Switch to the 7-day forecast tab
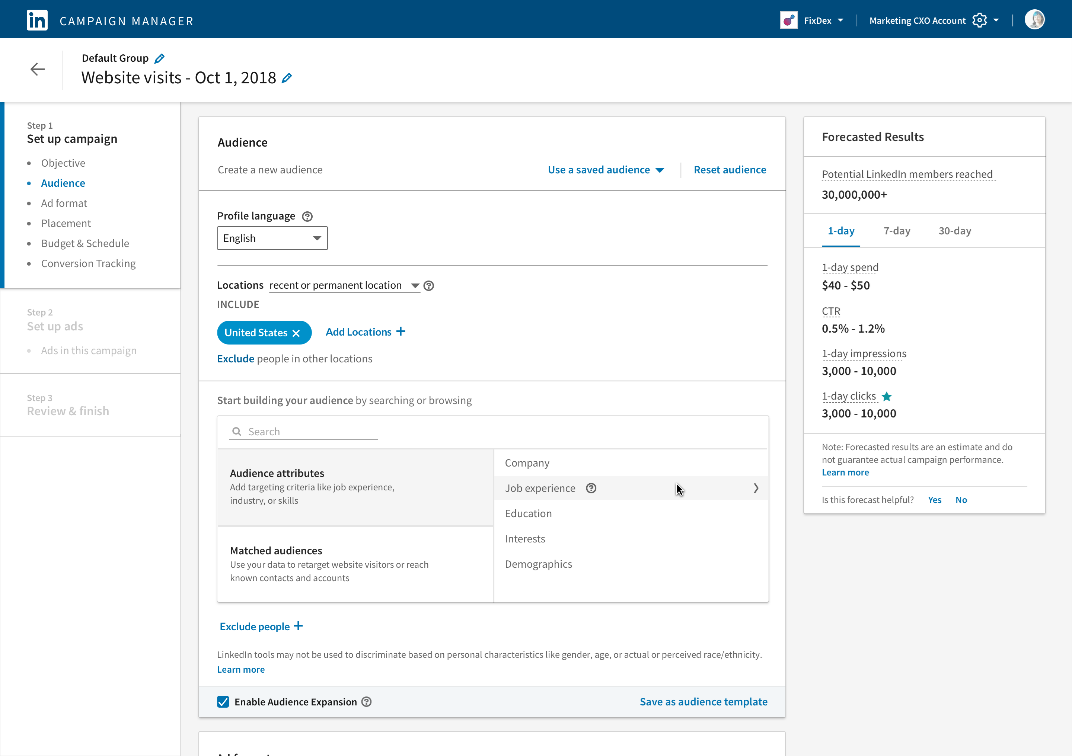 click(x=896, y=231)
